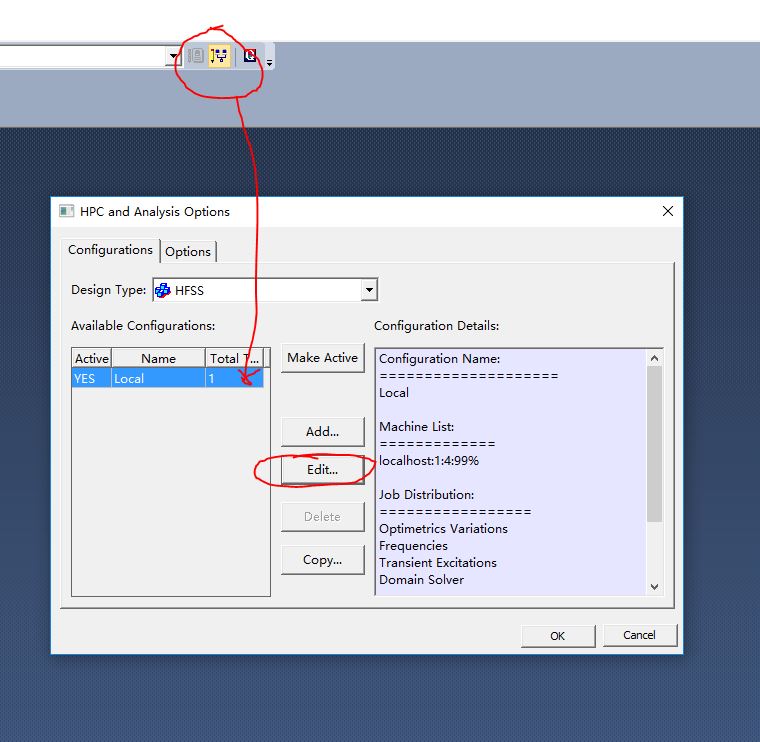Click the HPC dialog title bar icon

(x=66, y=211)
